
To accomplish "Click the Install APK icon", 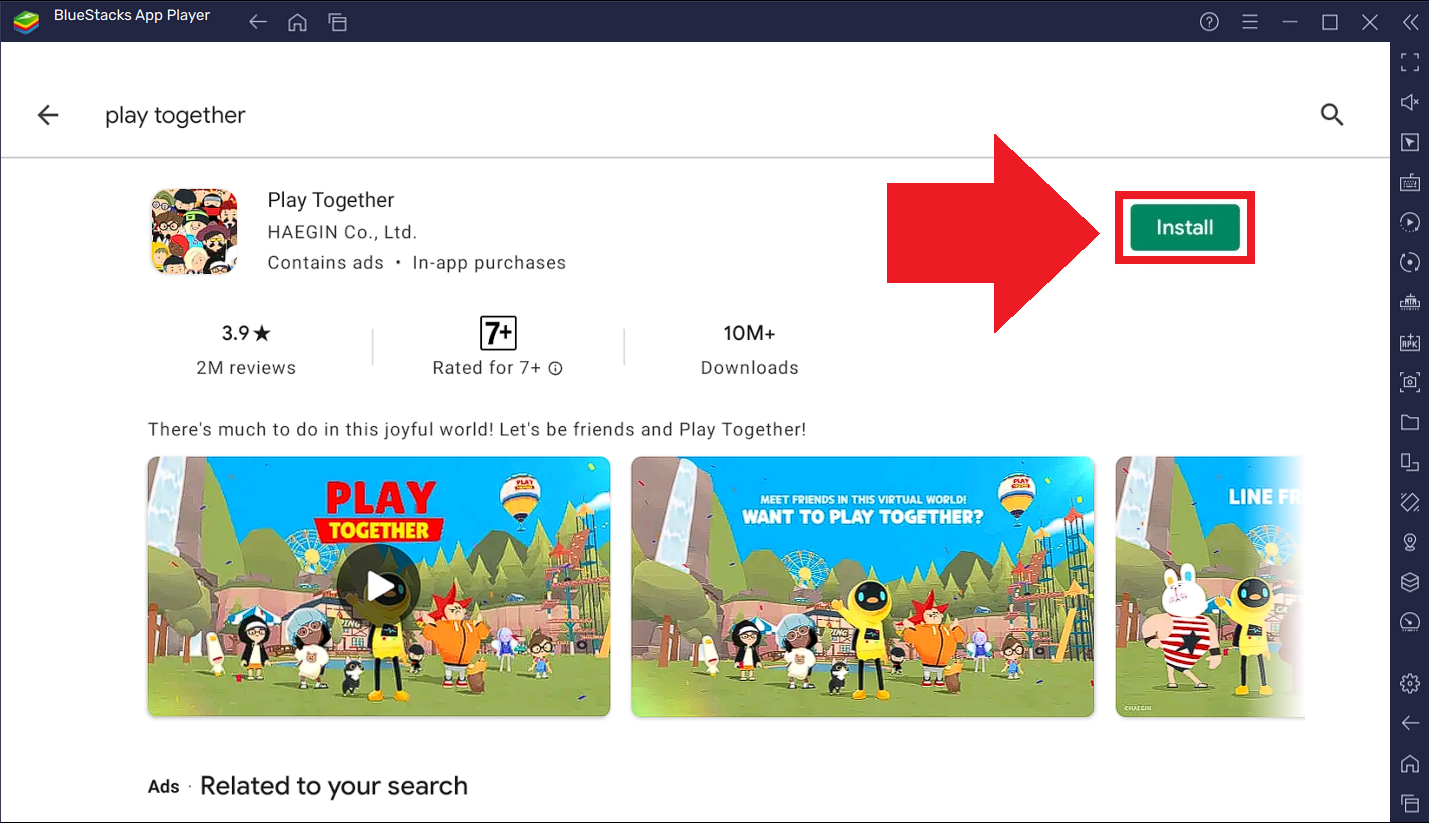I will coord(1410,342).
